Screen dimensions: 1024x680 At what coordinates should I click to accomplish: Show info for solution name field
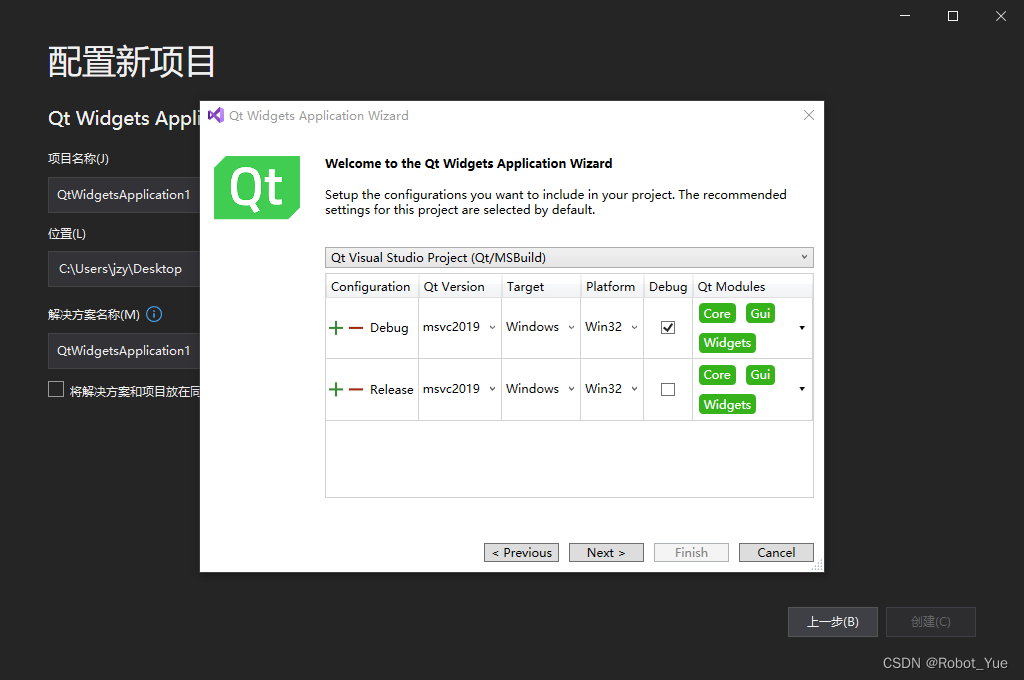(154, 314)
